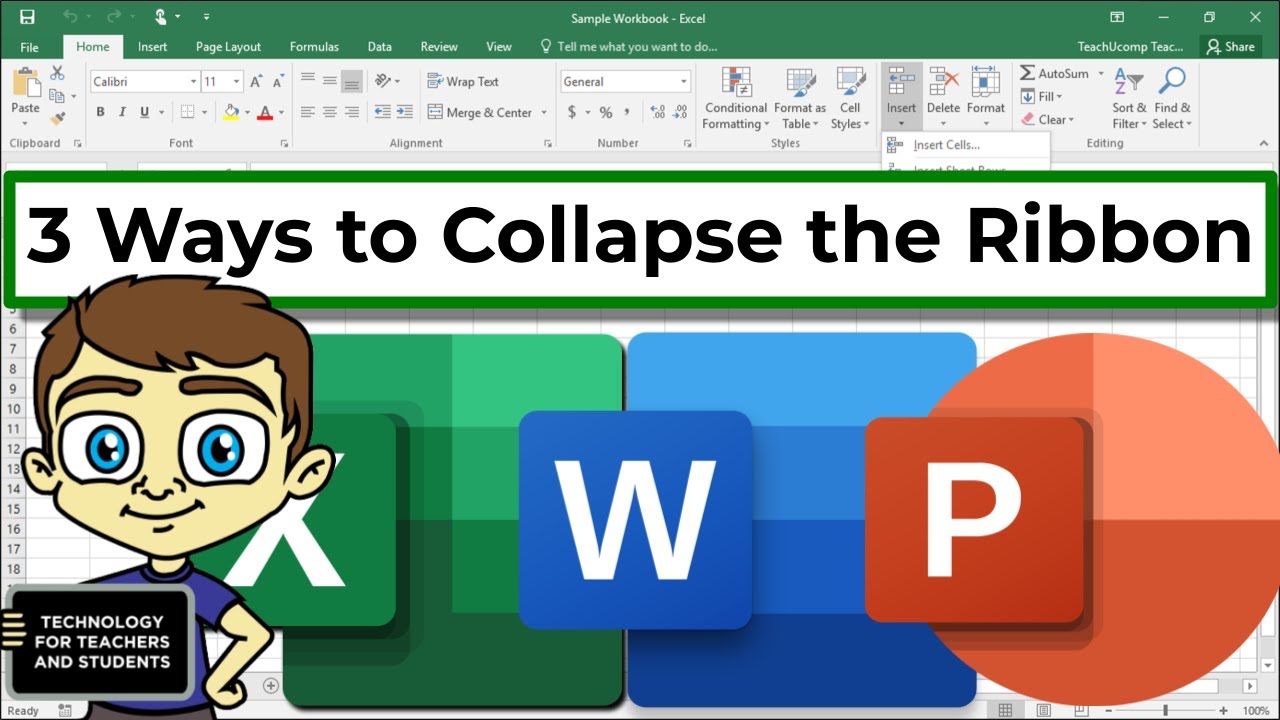Image resolution: width=1280 pixels, height=720 pixels.
Task: Expand the Paste options arrow
Action: tap(26, 123)
